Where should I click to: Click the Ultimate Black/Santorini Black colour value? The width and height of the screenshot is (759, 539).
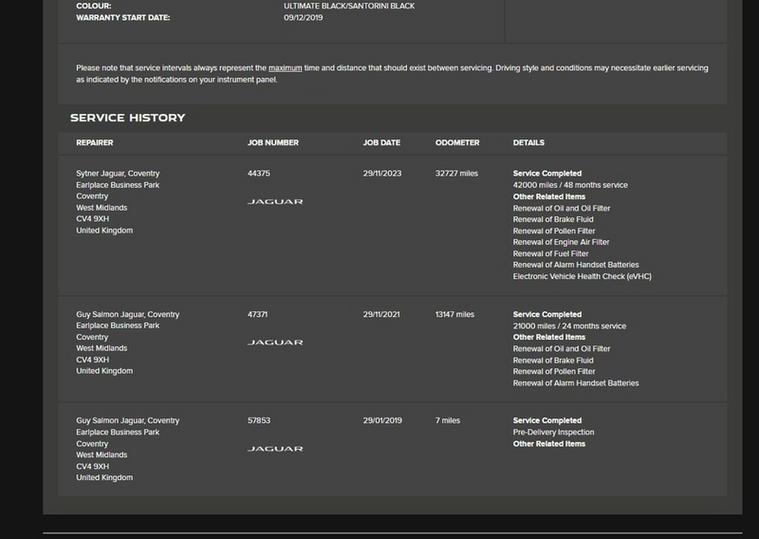pyautogui.click(x=349, y=6)
